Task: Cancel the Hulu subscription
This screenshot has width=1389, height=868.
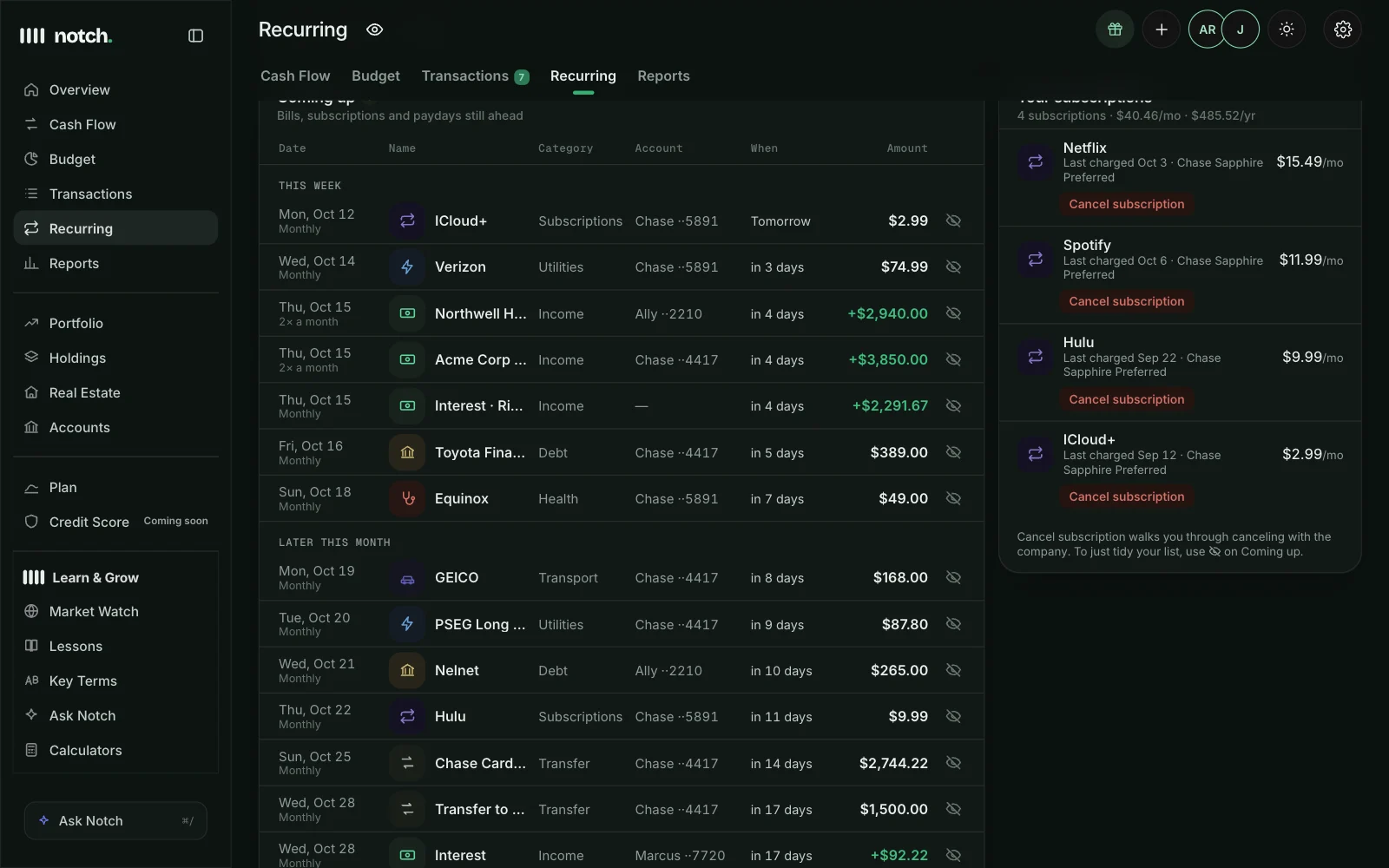Action: coord(1126,399)
